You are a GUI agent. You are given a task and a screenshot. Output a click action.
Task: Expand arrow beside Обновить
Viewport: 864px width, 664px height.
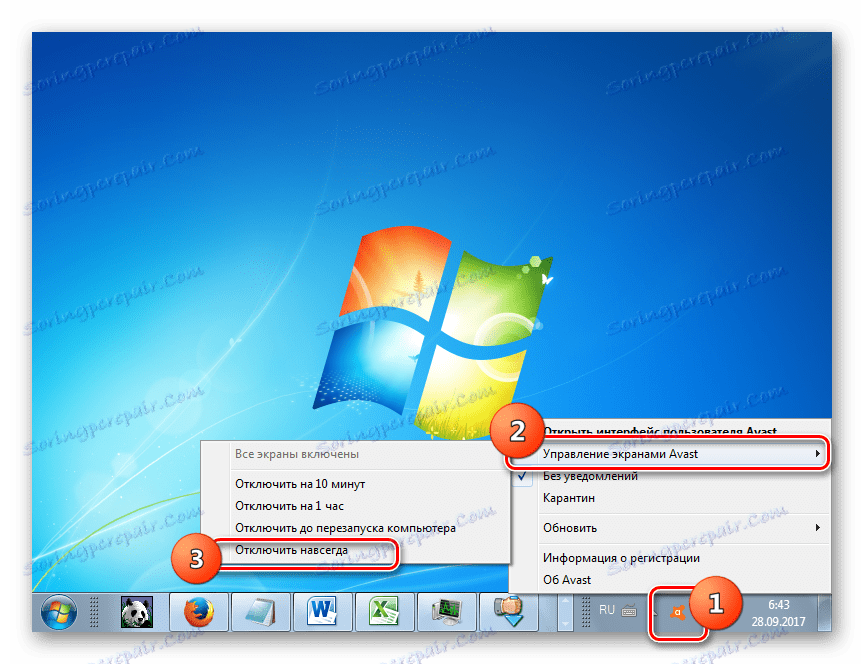click(818, 528)
